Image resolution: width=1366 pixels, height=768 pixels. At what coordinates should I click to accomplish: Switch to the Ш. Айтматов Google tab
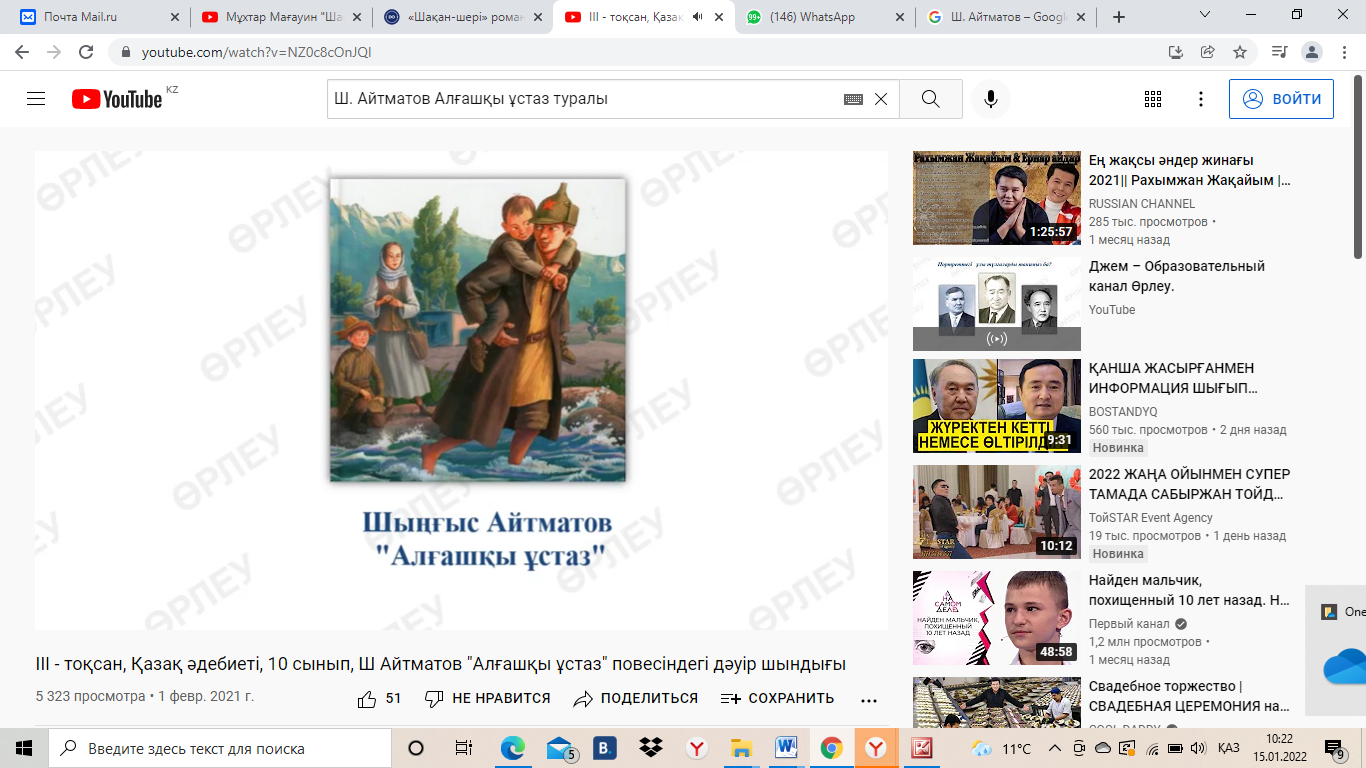tap(1005, 17)
